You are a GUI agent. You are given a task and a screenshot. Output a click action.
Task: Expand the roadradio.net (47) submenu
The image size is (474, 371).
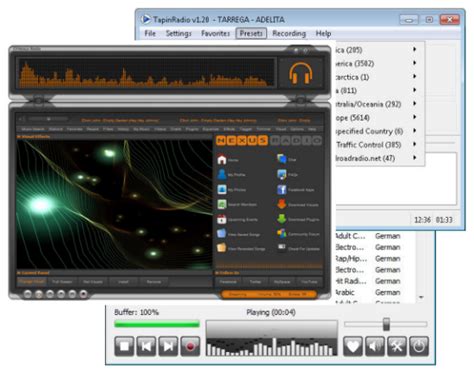(x=415, y=158)
